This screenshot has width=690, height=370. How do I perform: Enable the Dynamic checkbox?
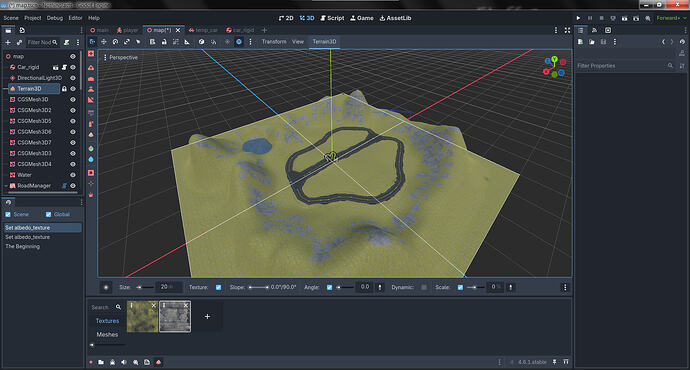pyautogui.click(x=424, y=287)
